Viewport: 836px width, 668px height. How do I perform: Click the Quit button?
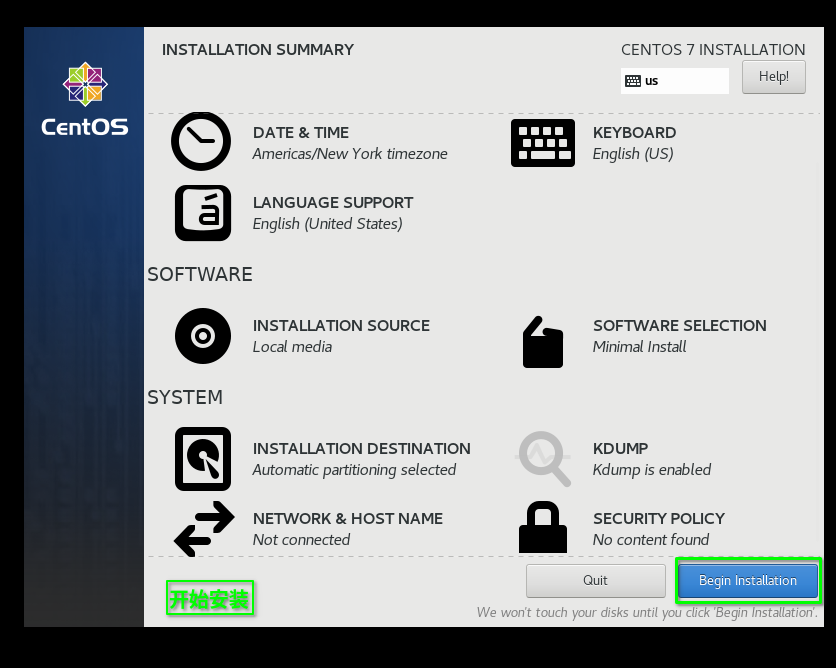click(593, 580)
